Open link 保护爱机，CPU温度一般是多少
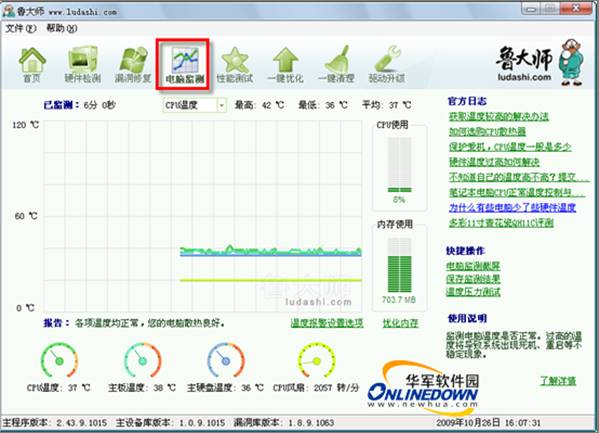The height and width of the screenshot is (433, 599). [x=510, y=147]
